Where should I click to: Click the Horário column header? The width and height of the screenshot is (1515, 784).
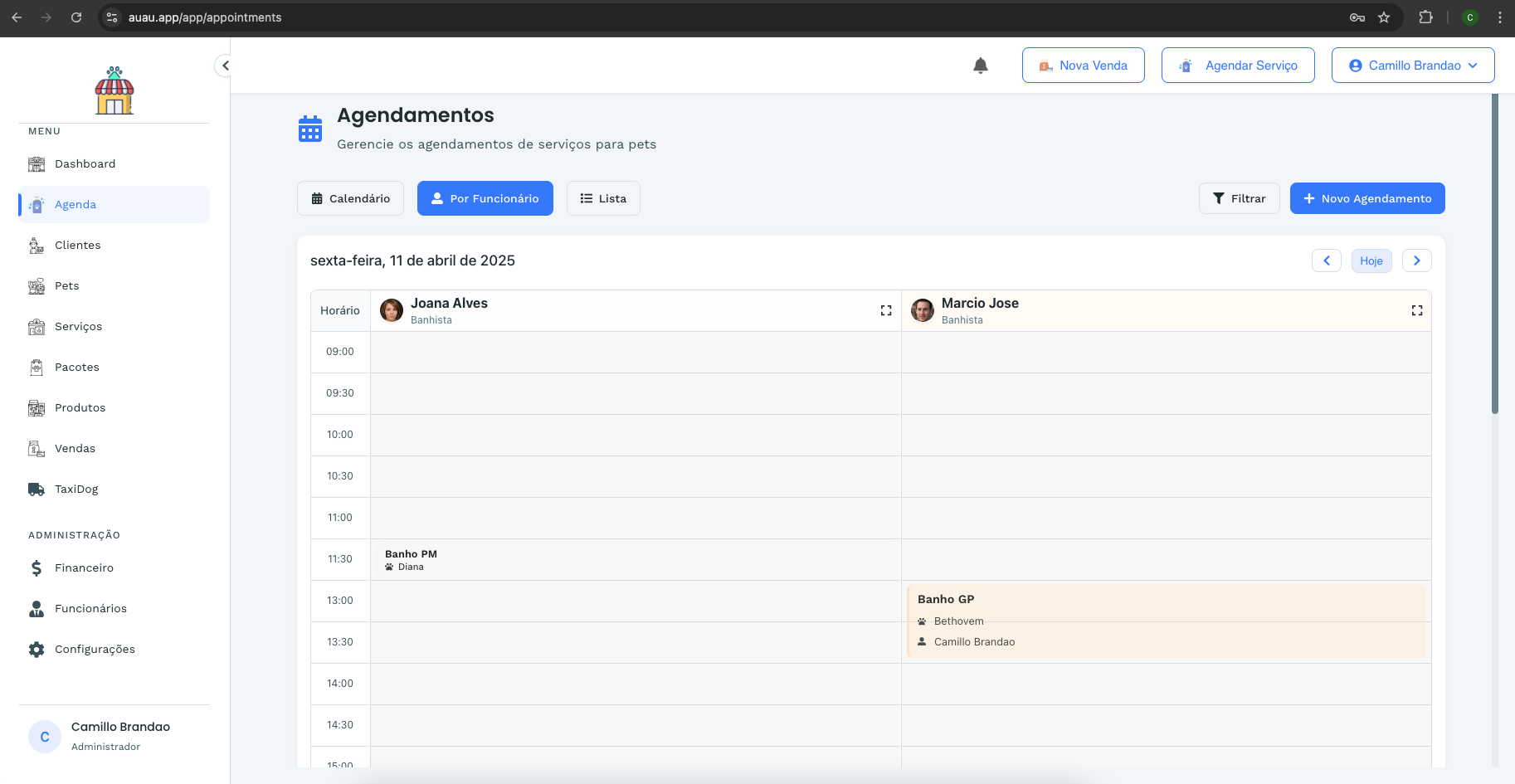[x=340, y=310]
